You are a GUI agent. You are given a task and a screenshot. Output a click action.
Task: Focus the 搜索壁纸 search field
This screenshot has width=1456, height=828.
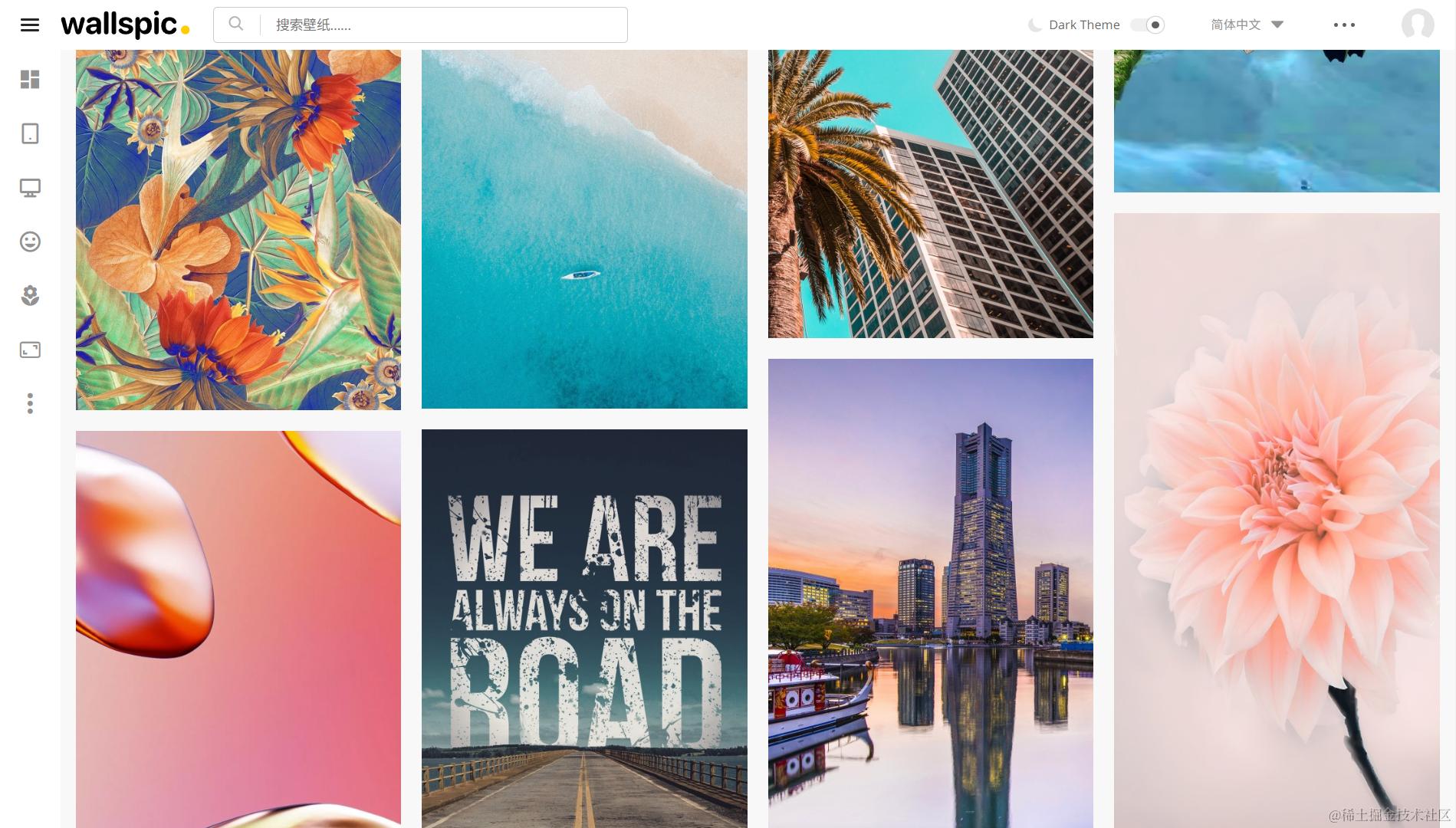click(443, 25)
